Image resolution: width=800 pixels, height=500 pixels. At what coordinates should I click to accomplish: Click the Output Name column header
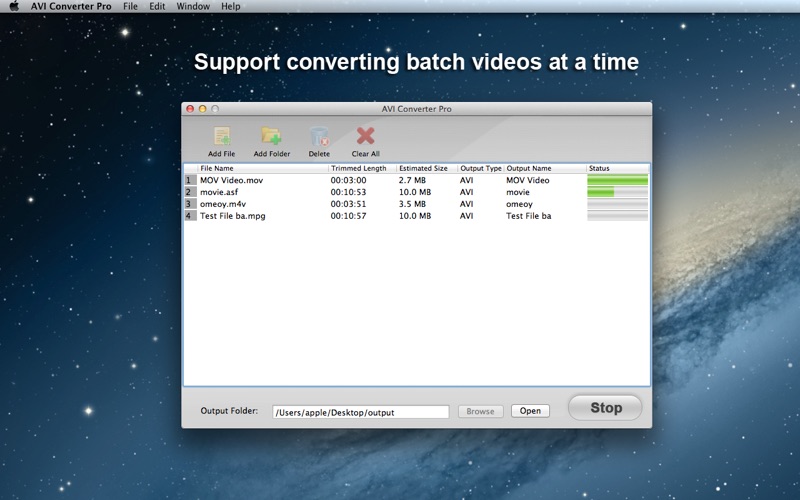[545, 168]
